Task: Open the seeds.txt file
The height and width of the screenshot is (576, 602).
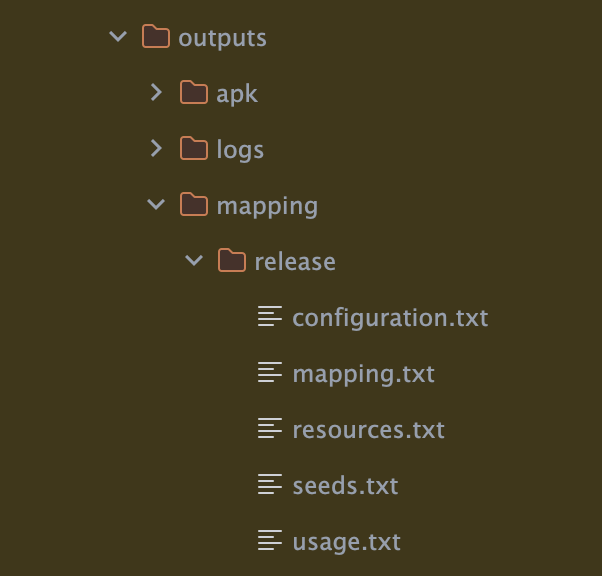Action: tap(345, 486)
